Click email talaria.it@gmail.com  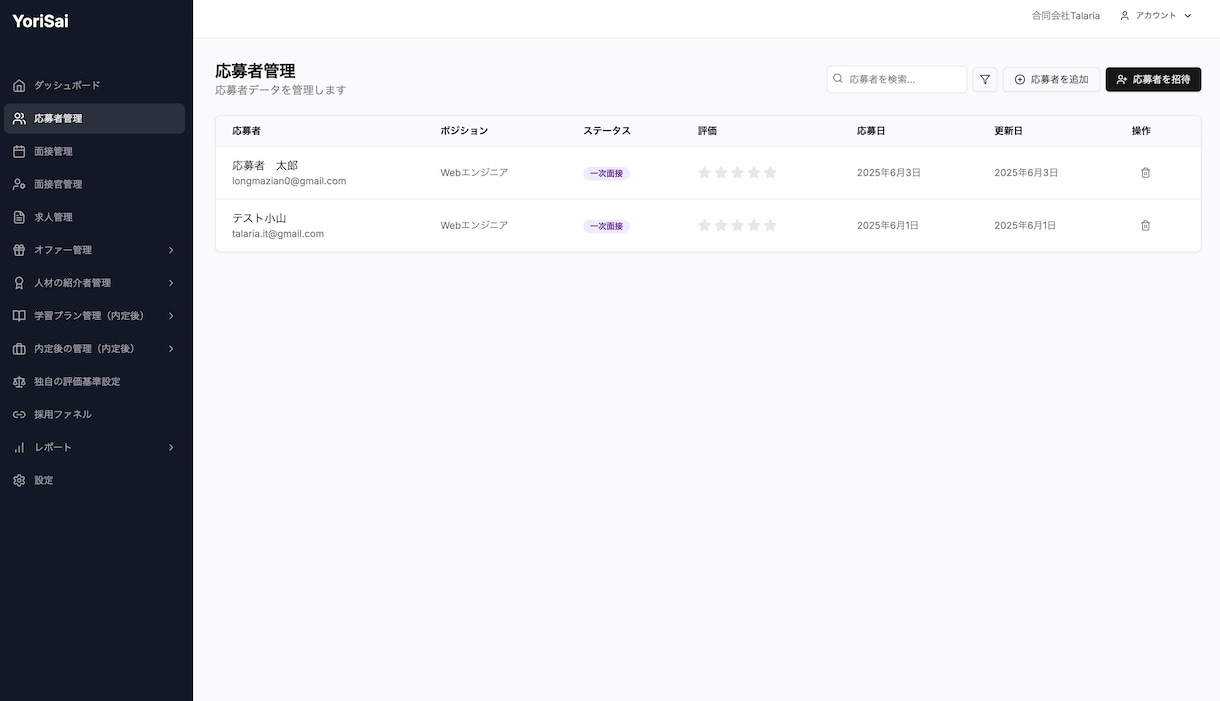point(278,234)
